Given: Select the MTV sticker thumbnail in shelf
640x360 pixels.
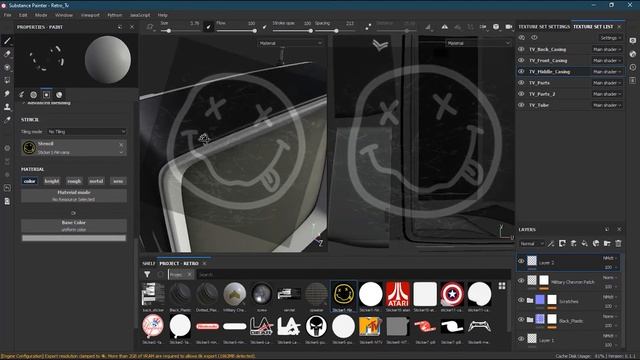Looking at the screenshot, I should (370, 326).
